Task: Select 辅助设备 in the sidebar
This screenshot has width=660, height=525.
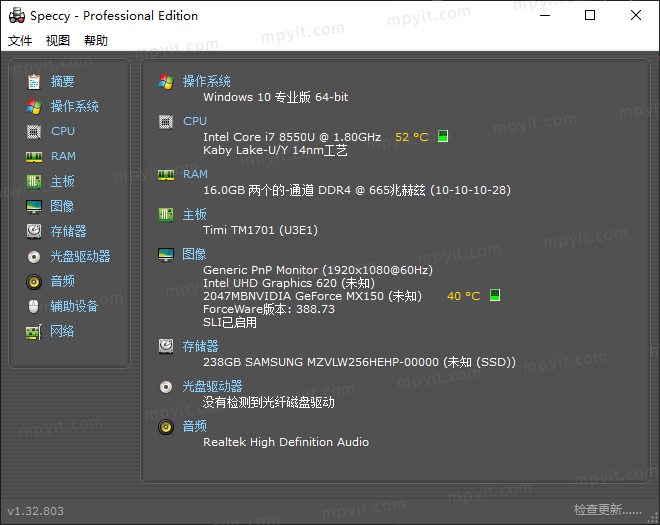Action: pos(75,306)
